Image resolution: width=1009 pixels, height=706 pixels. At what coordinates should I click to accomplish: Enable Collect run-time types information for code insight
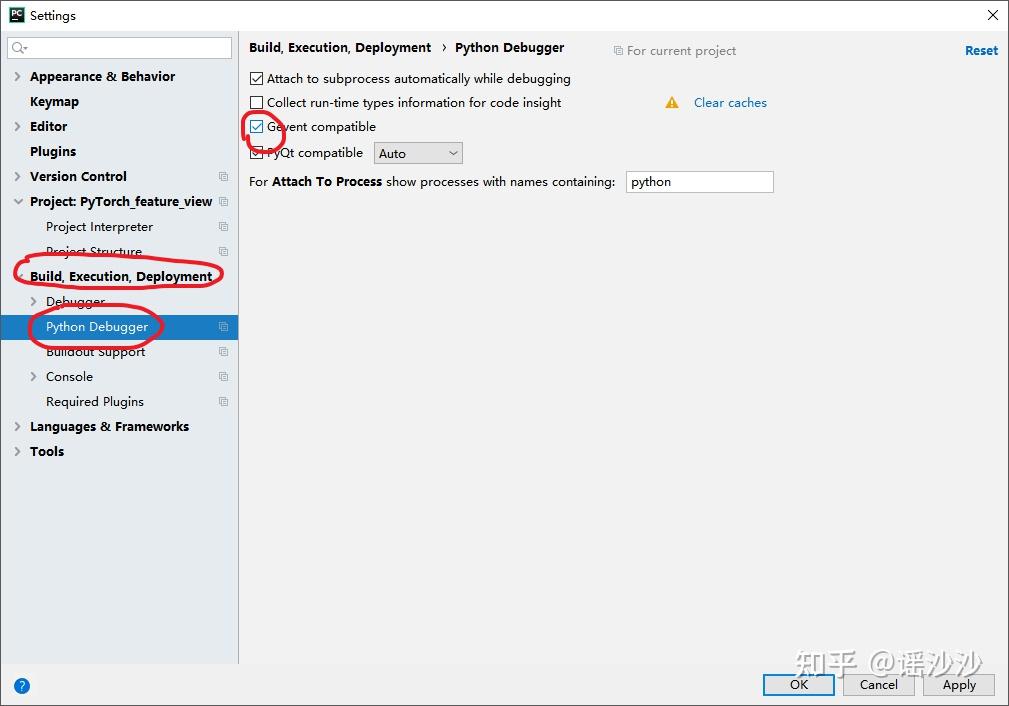pos(257,102)
